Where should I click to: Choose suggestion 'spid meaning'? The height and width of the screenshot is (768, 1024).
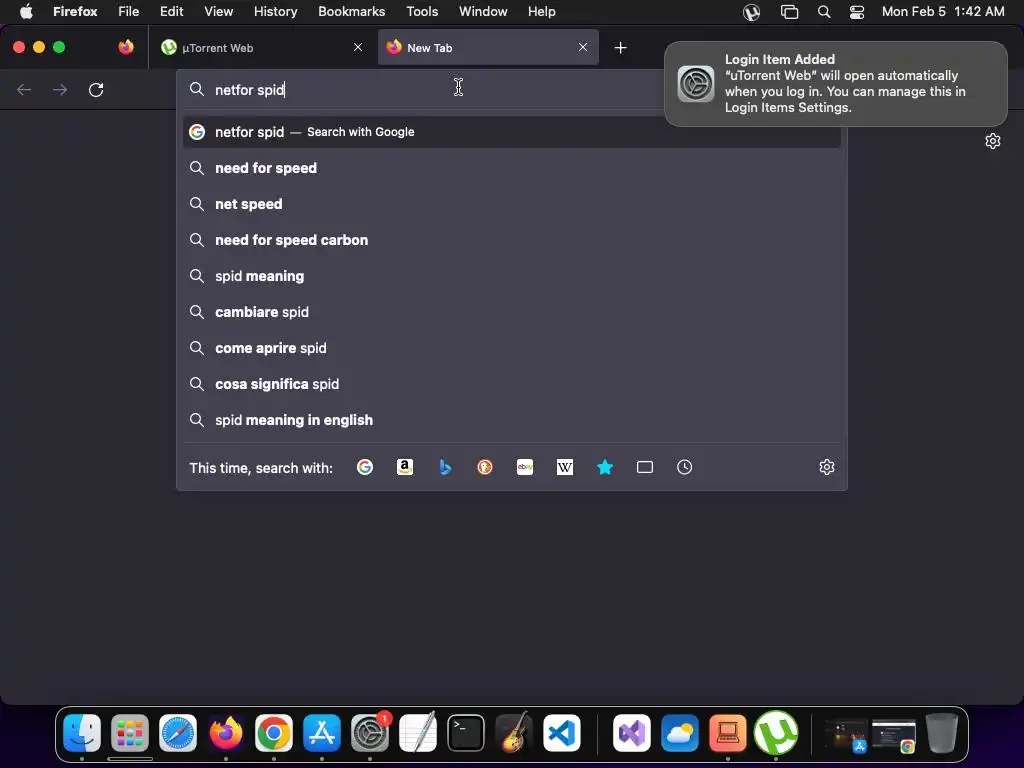(x=511, y=276)
